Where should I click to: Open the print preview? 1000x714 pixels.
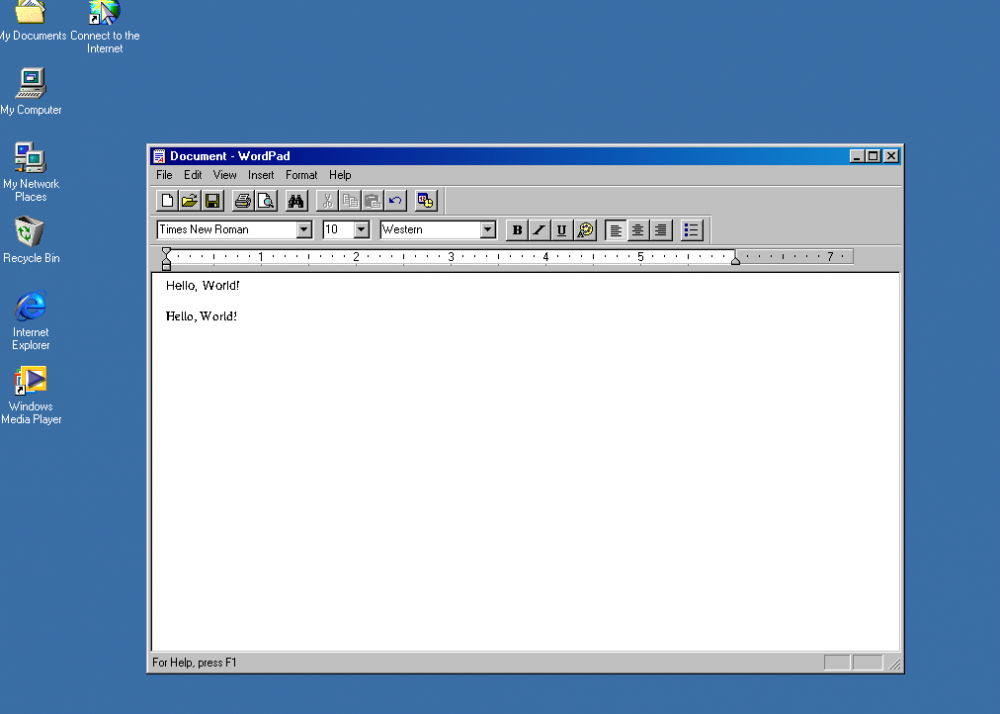tap(265, 200)
